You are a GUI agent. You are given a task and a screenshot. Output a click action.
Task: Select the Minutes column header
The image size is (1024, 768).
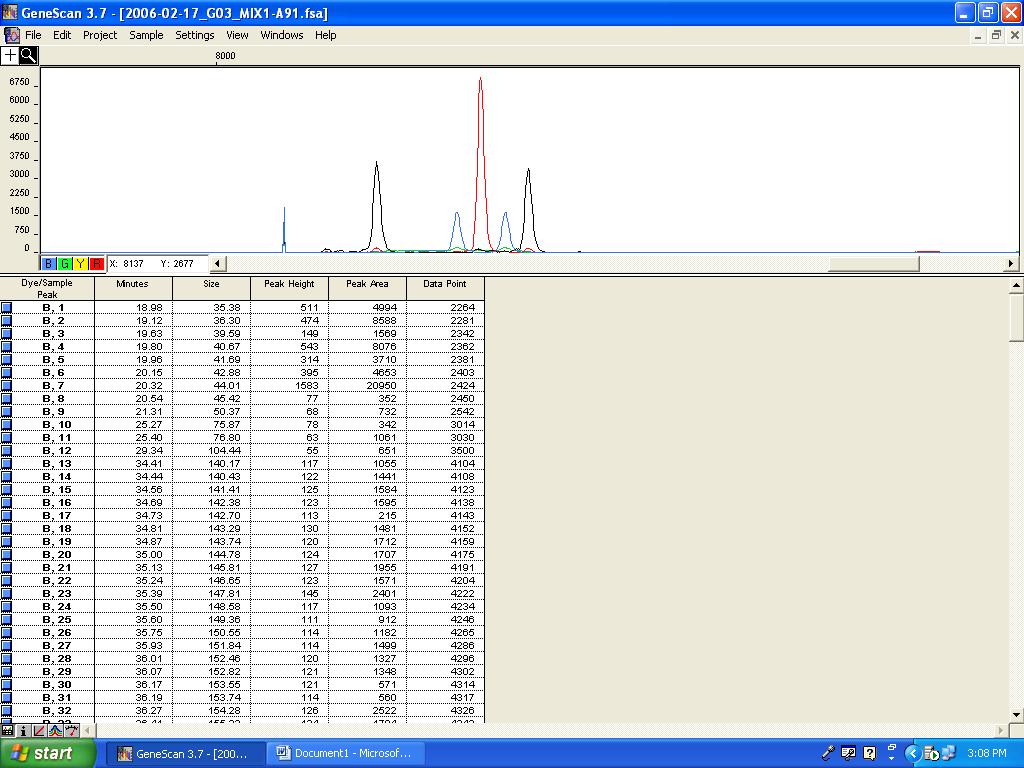[x=133, y=289]
